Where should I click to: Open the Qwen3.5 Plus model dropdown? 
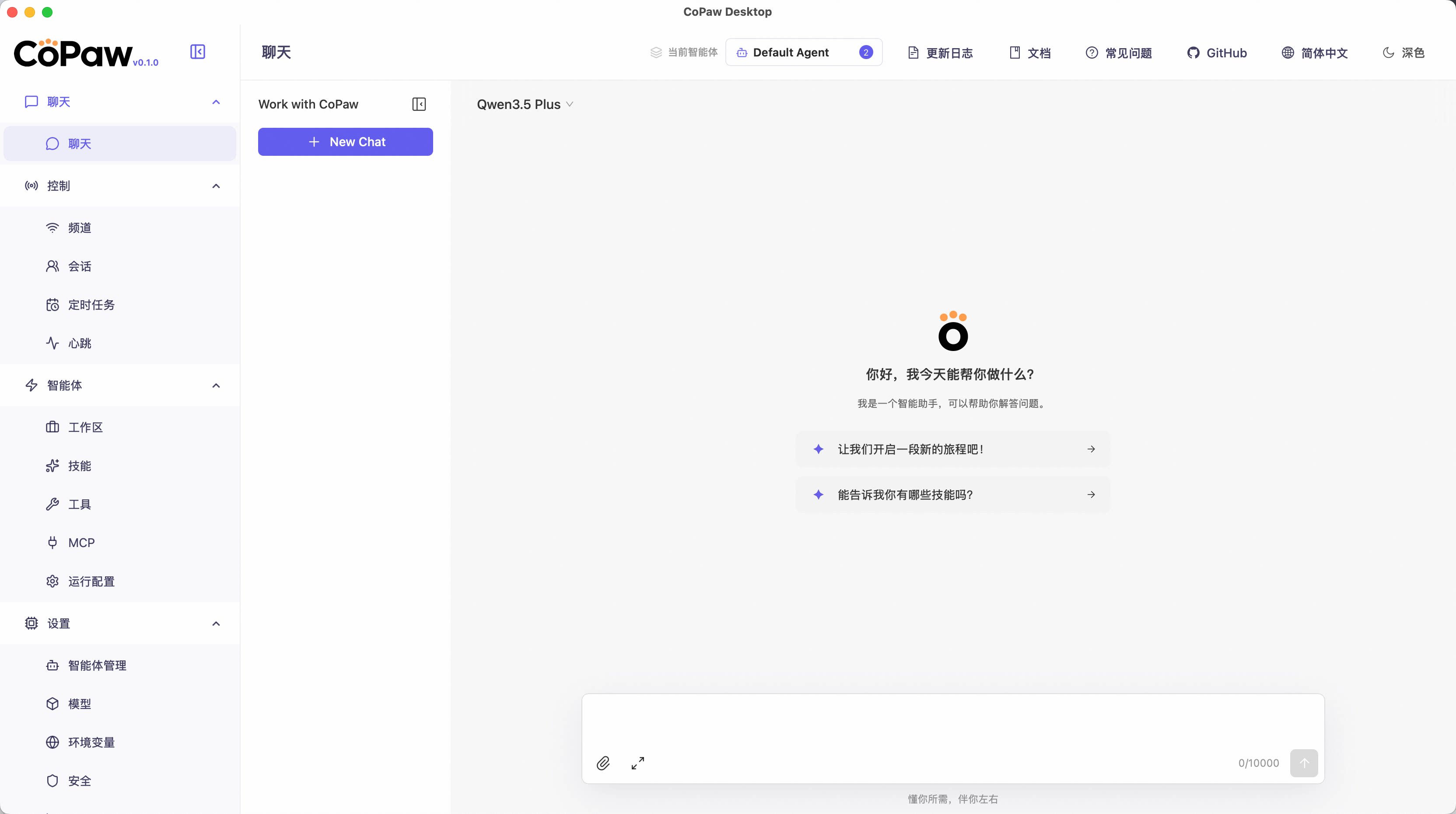click(525, 105)
